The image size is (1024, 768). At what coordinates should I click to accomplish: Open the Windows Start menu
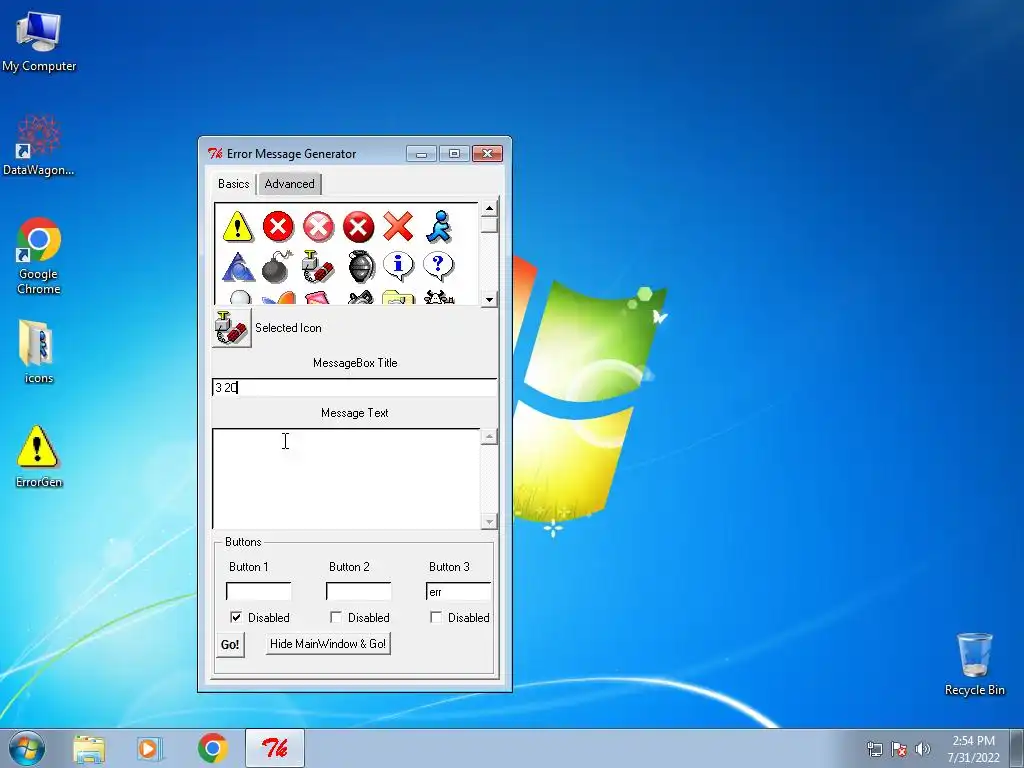pyautogui.click(x=26, y=748)
